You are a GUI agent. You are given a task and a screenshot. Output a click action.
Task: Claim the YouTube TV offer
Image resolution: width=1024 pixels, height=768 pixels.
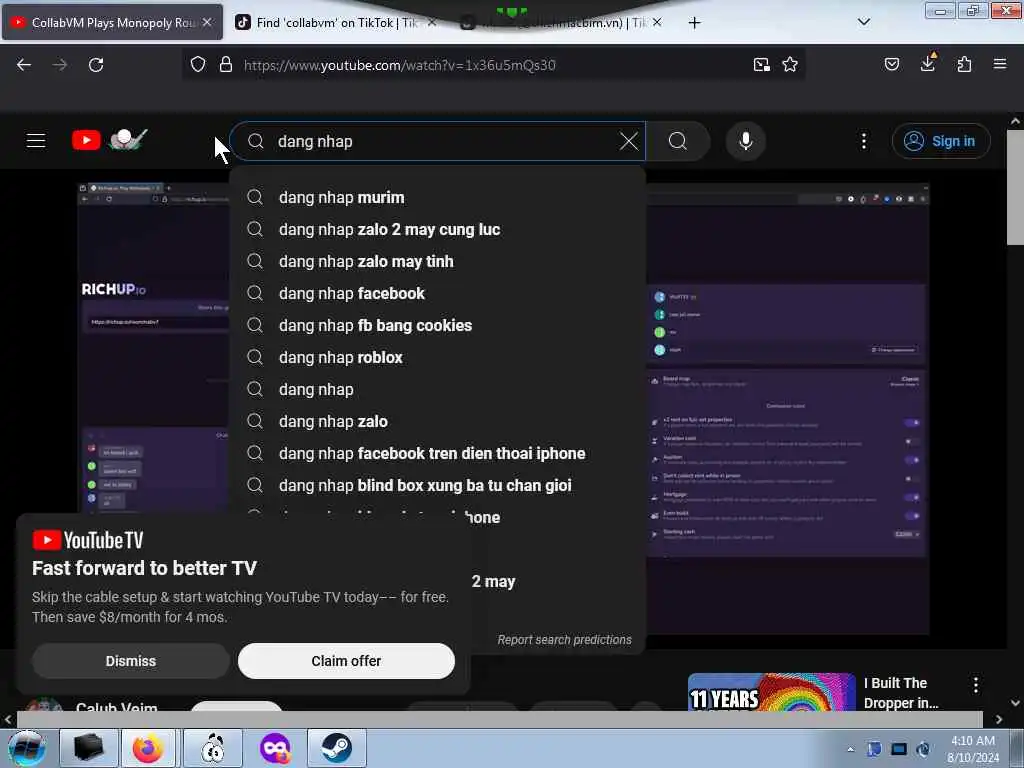coord(346,661)
